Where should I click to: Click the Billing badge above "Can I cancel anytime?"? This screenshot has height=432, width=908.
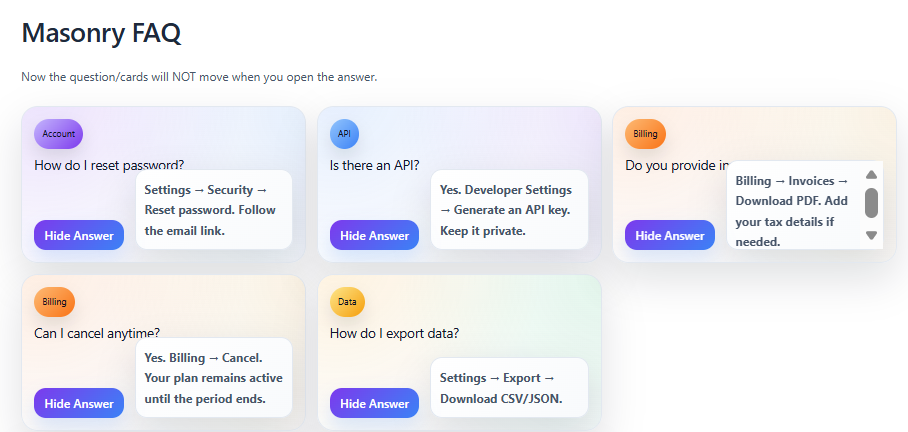[54, 302]
